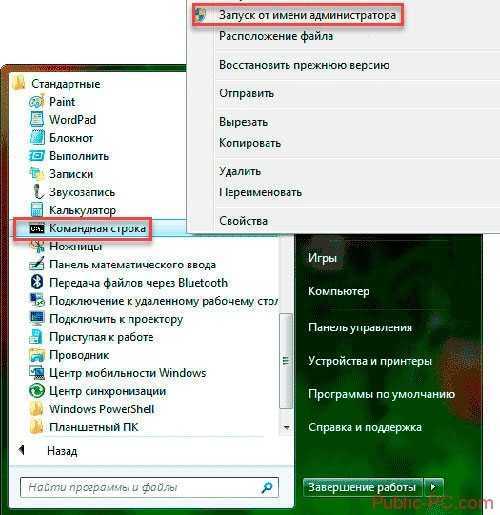Launch the WordPad icon
500x515 pixels.
click(37, 119)
